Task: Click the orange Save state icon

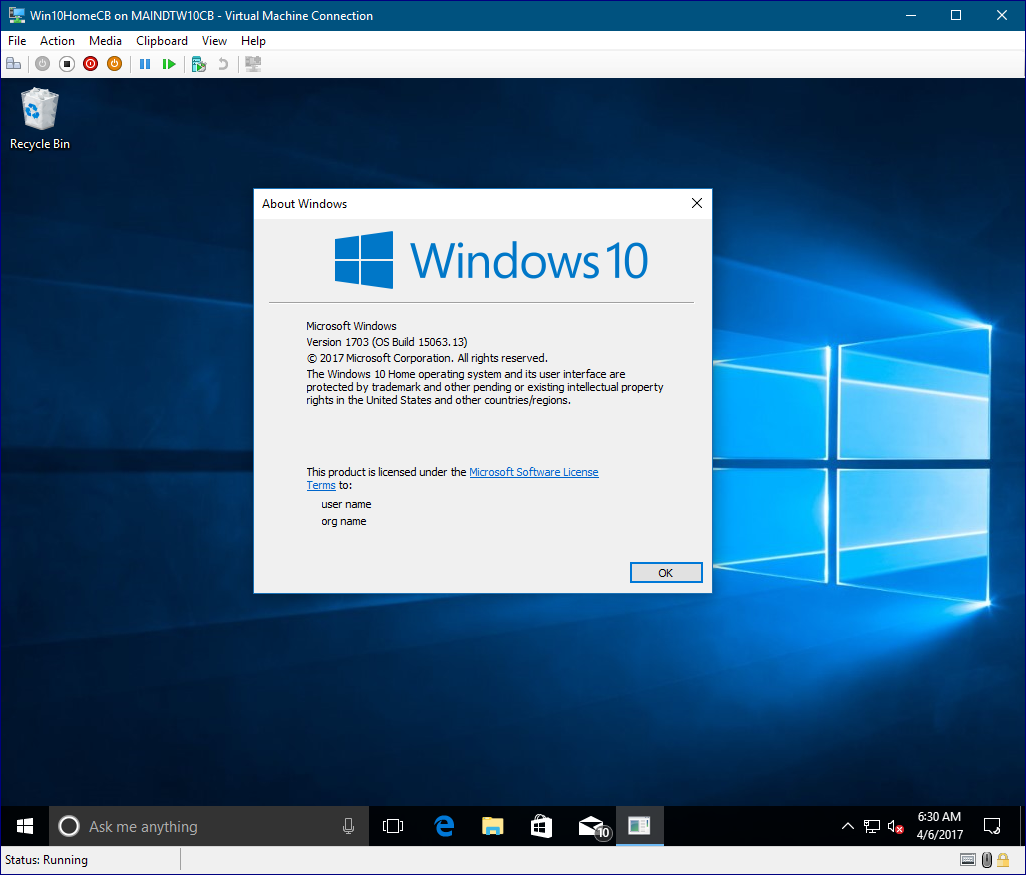Action: click(114, 64)
